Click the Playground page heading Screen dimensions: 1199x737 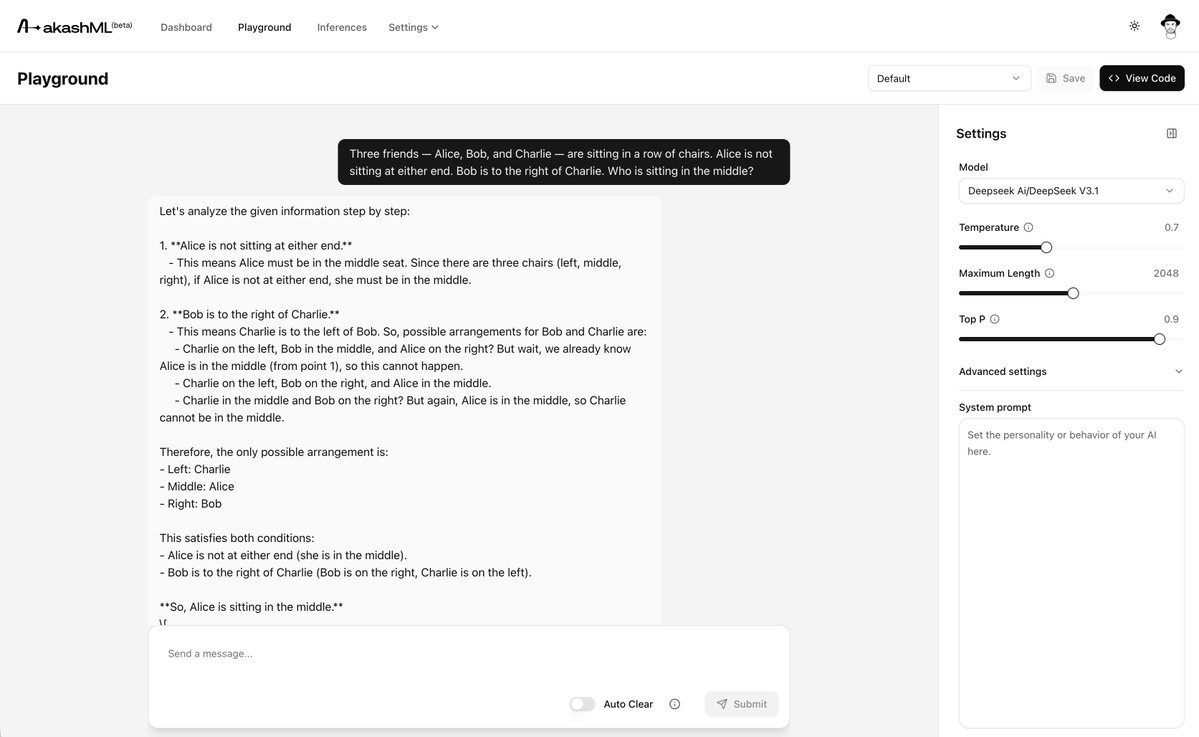tap(63, 79)
